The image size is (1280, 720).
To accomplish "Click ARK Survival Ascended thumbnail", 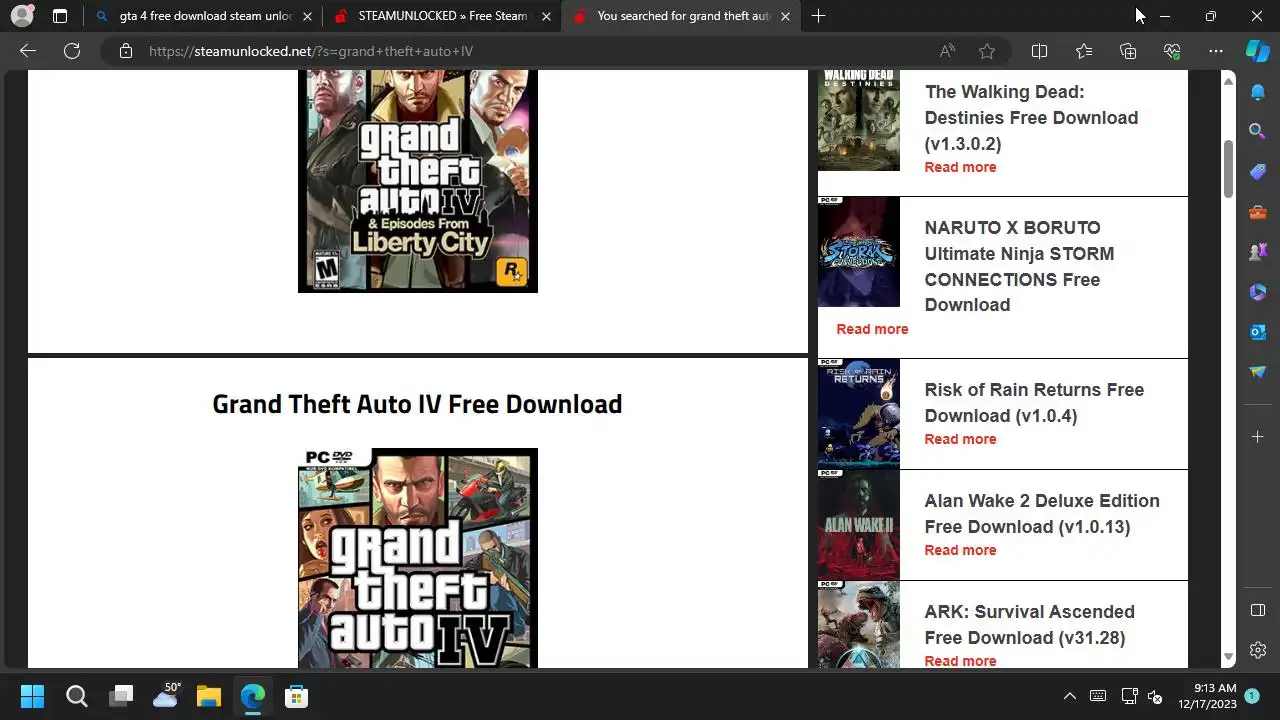I will point(859,624).
